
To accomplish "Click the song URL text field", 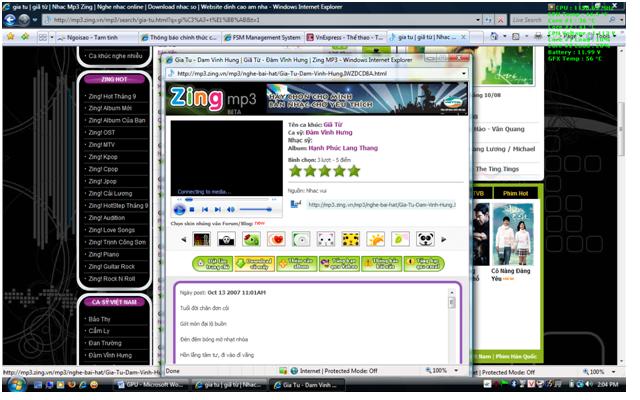I will 380,204.
